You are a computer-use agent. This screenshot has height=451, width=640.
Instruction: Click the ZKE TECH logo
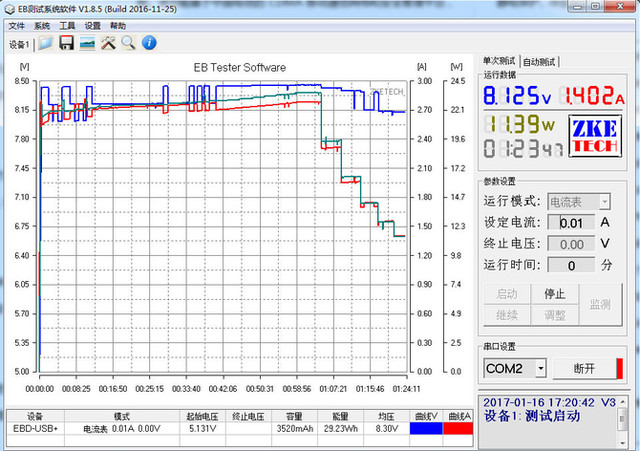pos(596,136)
